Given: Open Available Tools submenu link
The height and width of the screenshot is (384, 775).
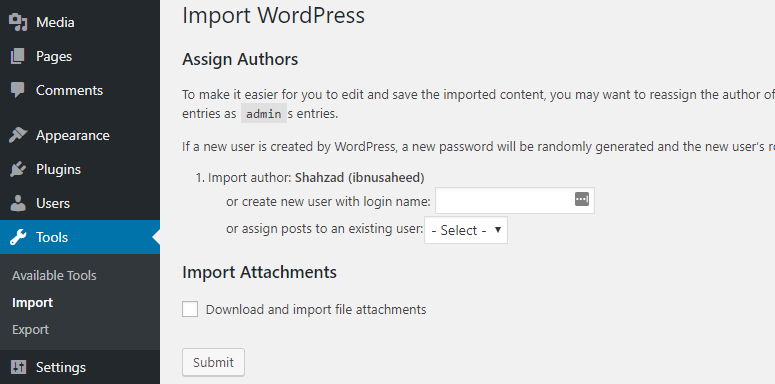Looking at the screenshot, I should 54,276.
